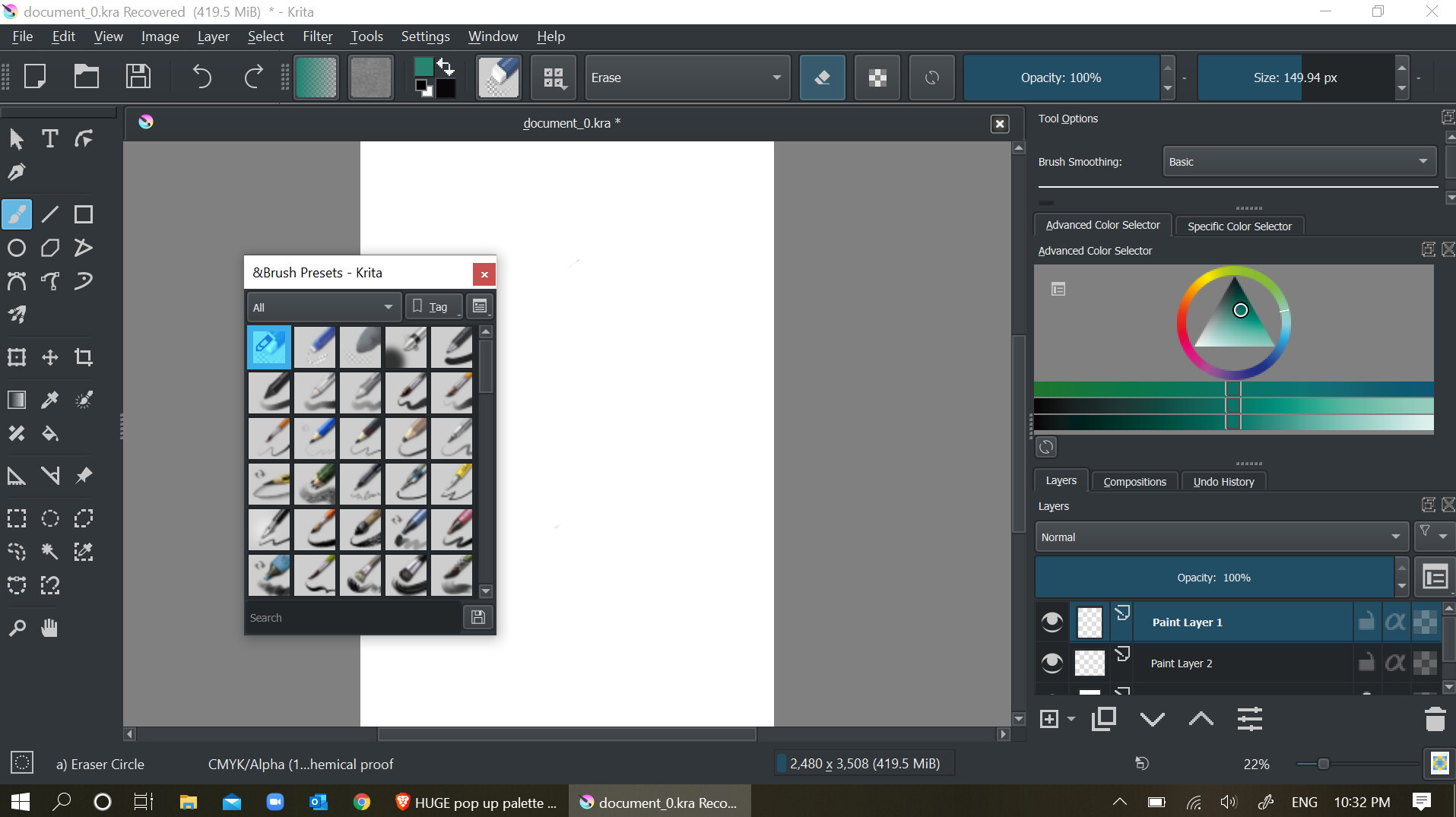Open the All tag filter dropdown
Screen dimensions: 1456x817
(323, 308)
